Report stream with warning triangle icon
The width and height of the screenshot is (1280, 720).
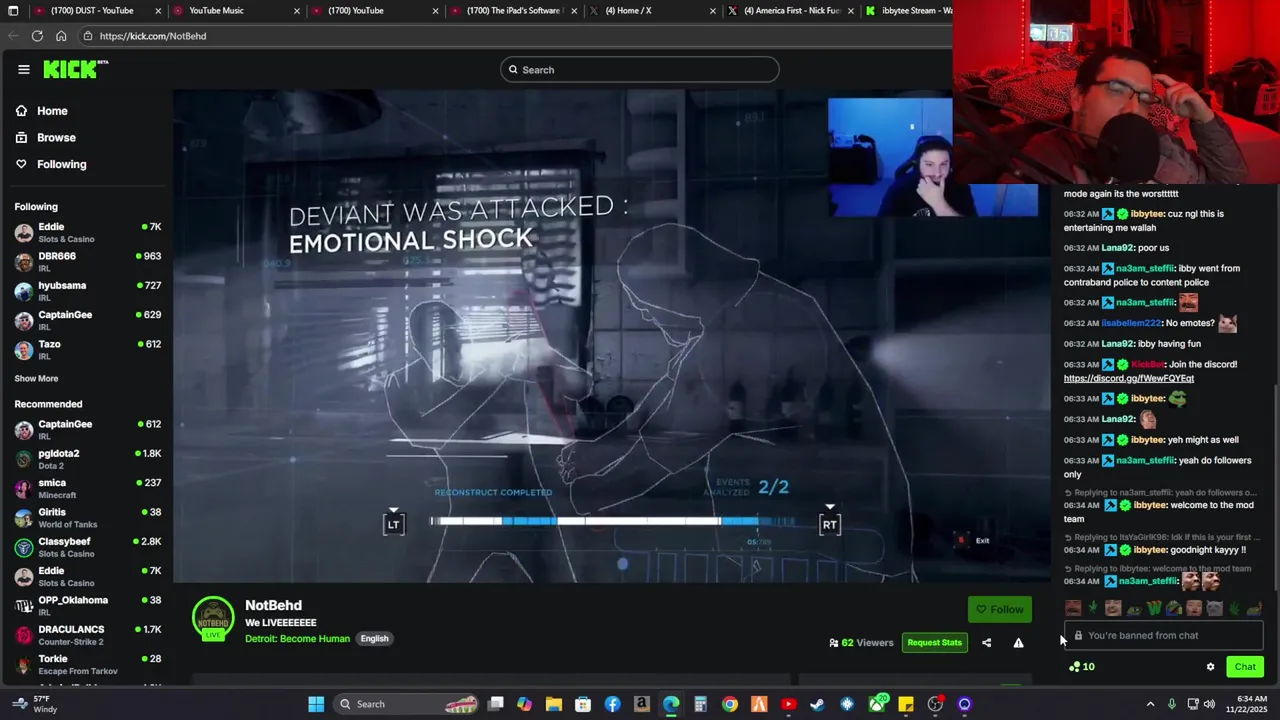click(x=1018, y=642)
